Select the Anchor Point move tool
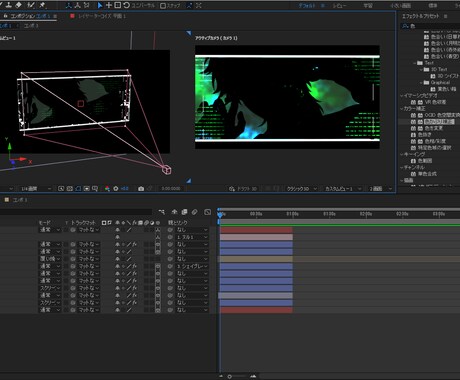Screen dimensions: 460x380 tap(109, 5)
